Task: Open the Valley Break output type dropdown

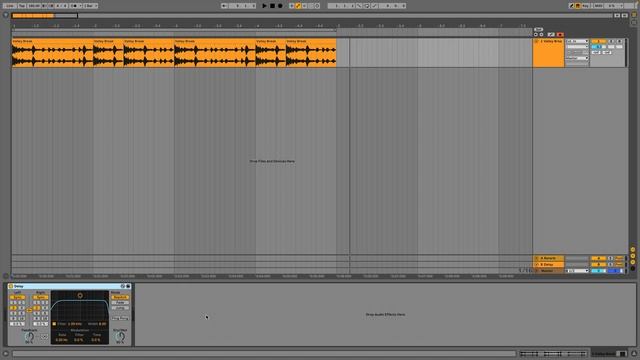Action: 577,58
